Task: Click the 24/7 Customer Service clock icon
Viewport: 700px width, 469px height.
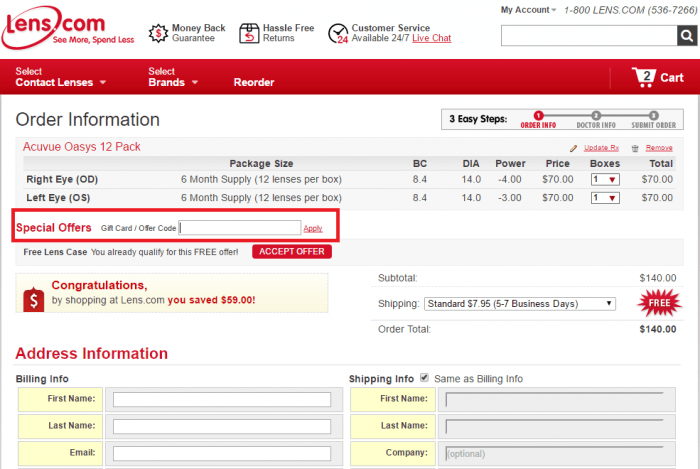Action: [338, 34]
